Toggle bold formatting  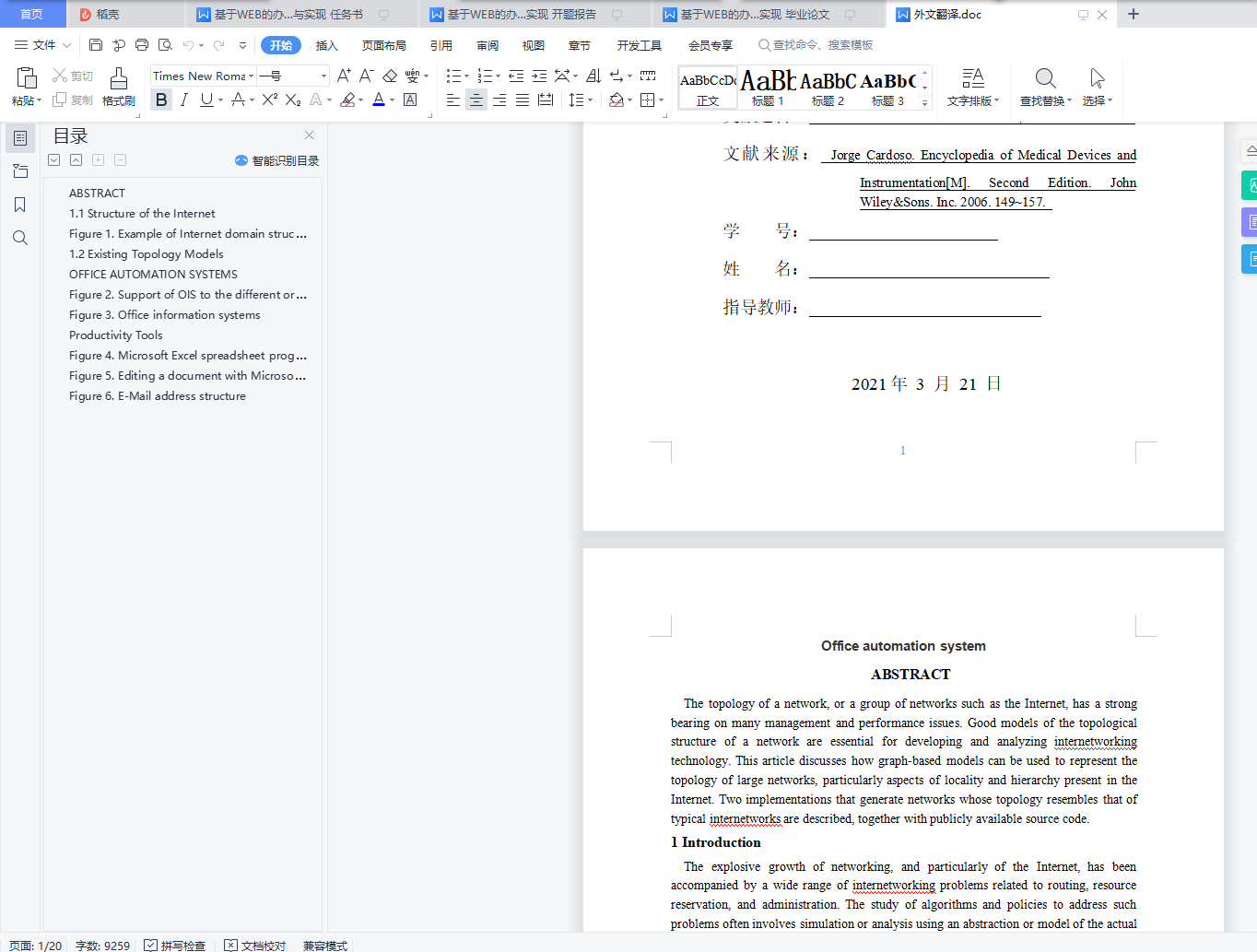coord(161,100)
